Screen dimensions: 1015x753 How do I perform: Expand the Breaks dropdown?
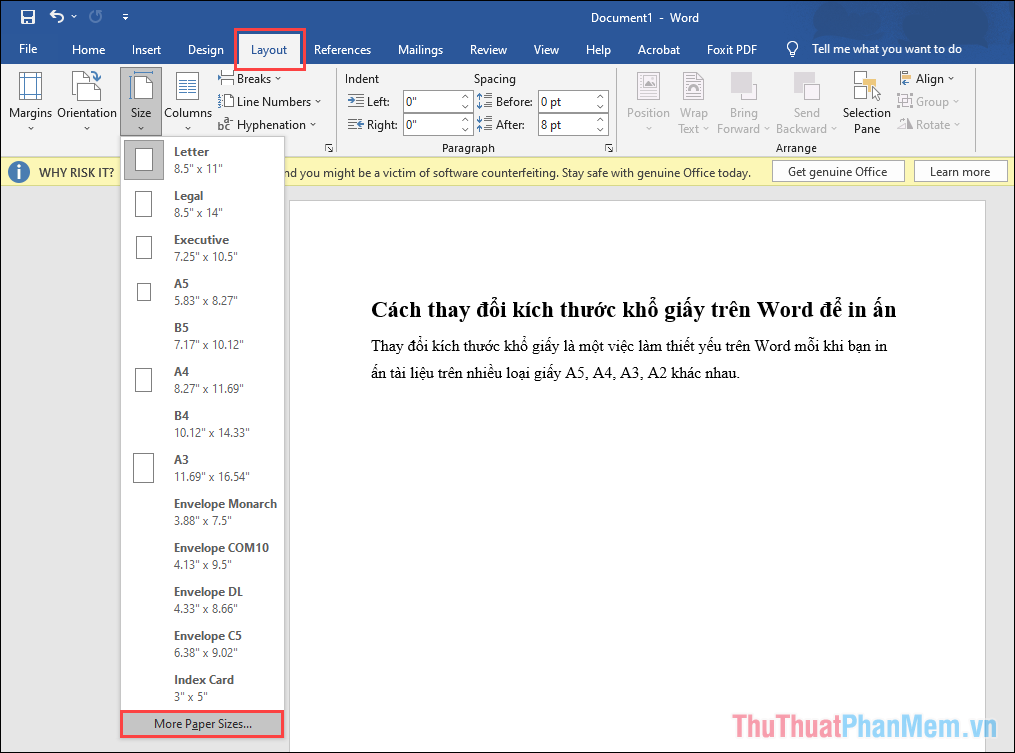point(251,78)
